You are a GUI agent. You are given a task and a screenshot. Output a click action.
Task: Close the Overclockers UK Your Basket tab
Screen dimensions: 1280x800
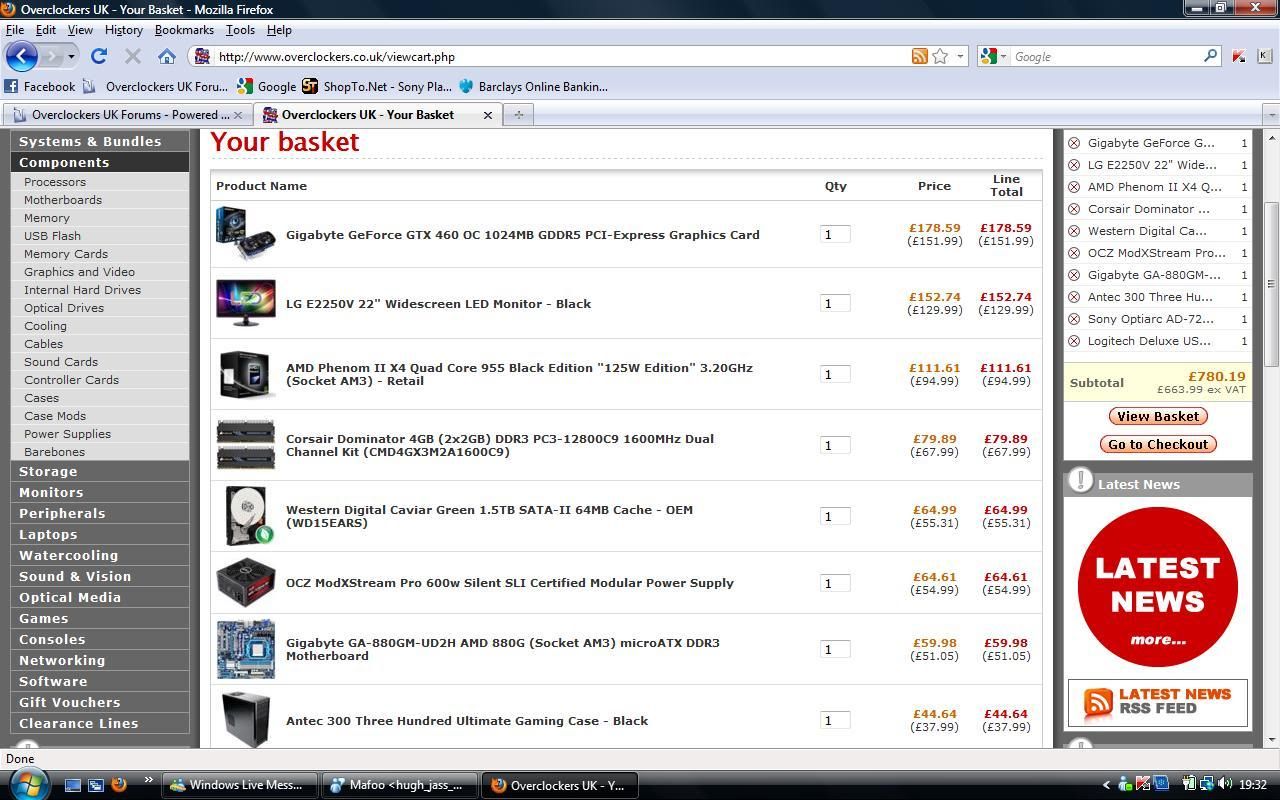(488, 115)
